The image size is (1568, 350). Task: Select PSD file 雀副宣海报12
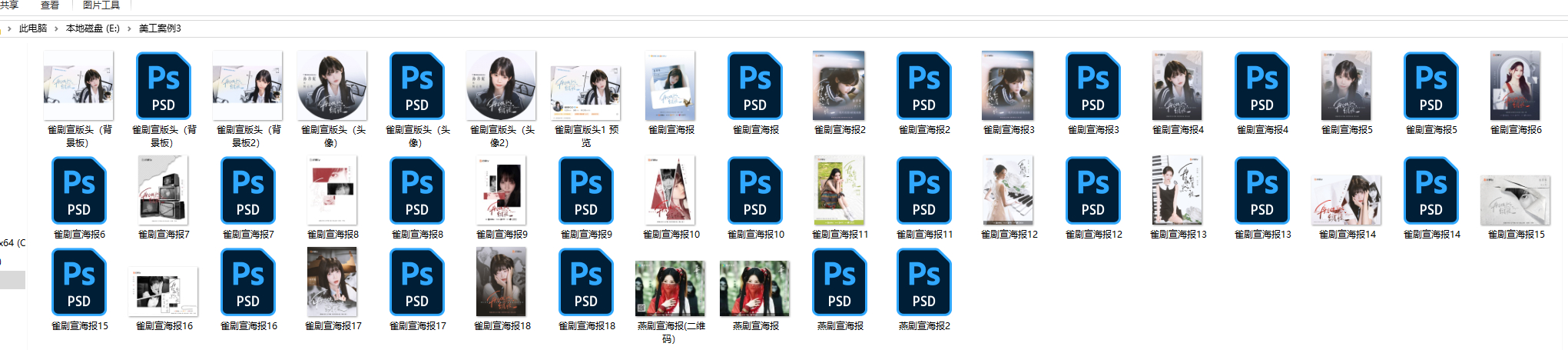(1092, 190)
